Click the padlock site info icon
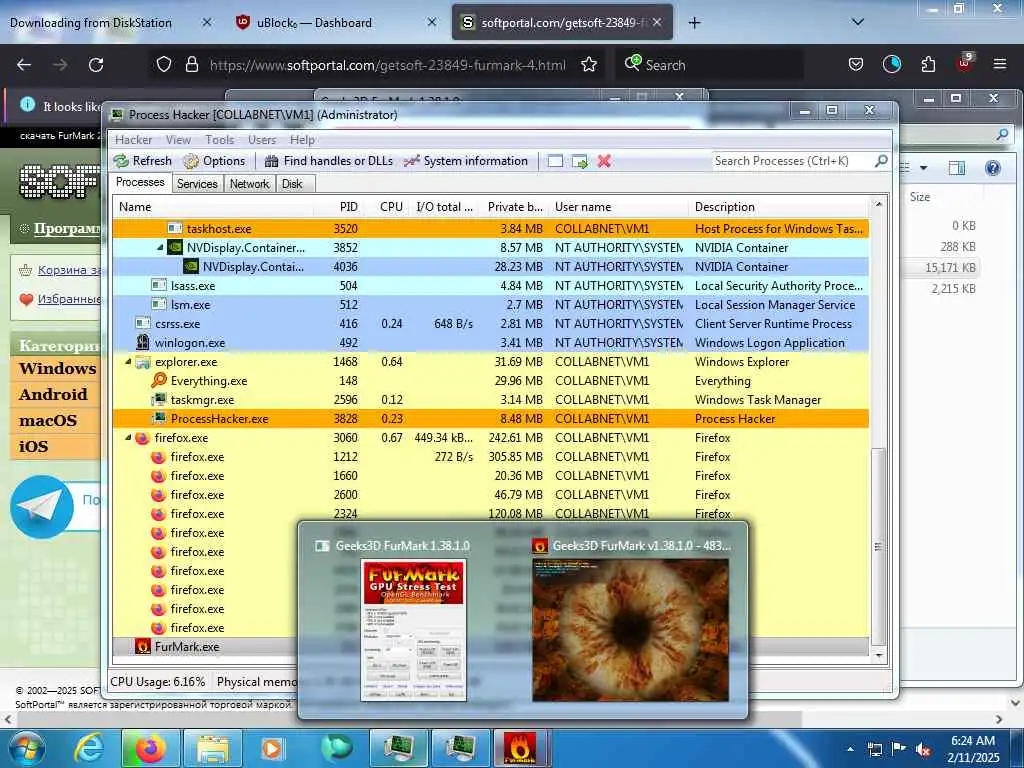The height and width of the screenshot is (768, 1024). [191, 65]
